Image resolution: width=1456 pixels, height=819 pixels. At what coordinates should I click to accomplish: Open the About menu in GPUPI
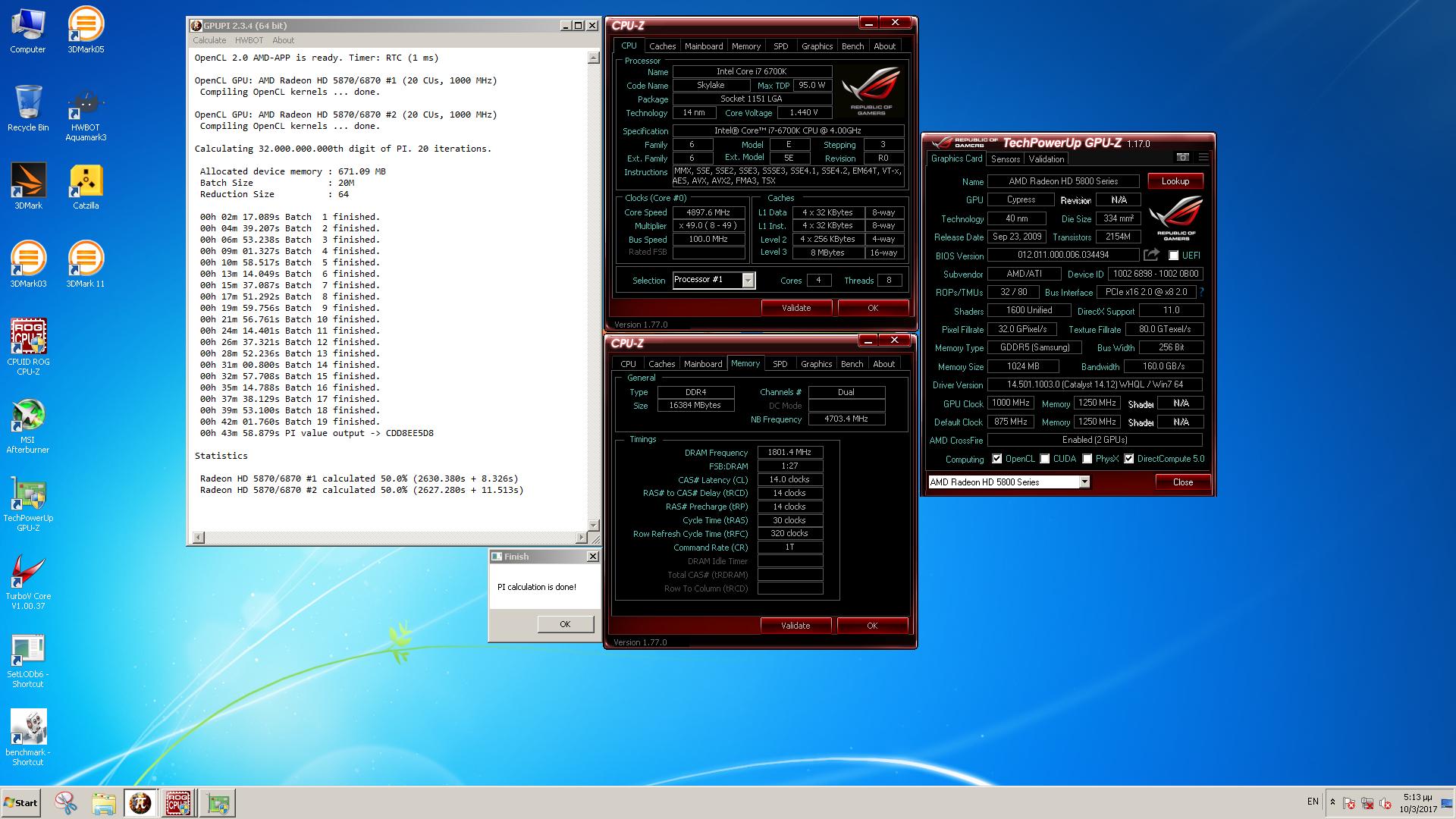click(283, 40)
